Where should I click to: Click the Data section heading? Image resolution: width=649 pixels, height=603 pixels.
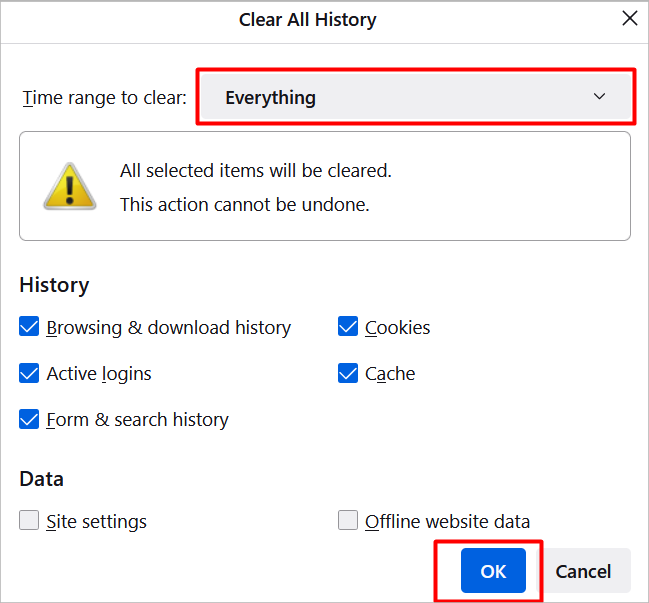click(x=41, y=479)
